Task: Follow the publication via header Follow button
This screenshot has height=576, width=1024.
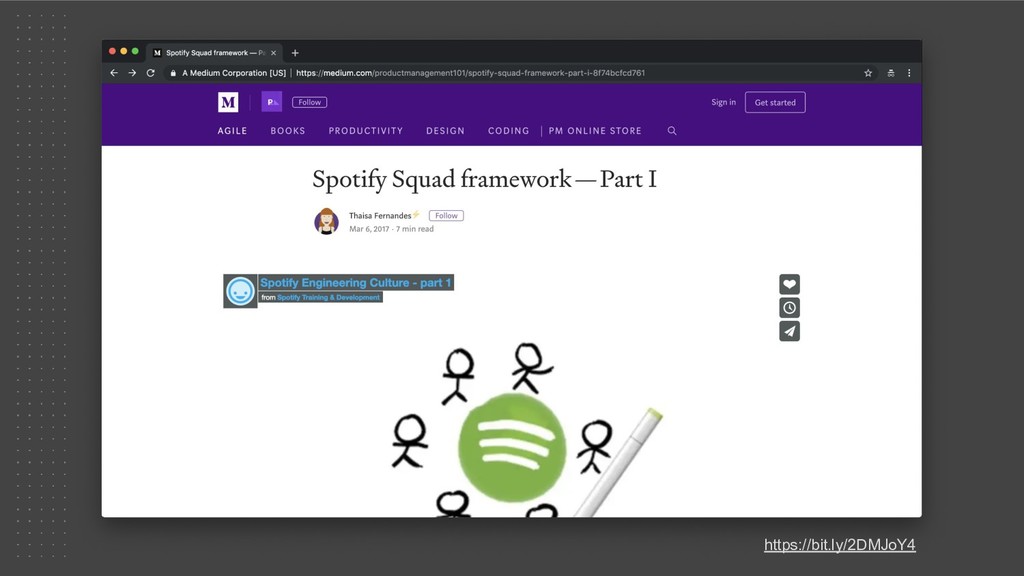Action: coord(310,102)
